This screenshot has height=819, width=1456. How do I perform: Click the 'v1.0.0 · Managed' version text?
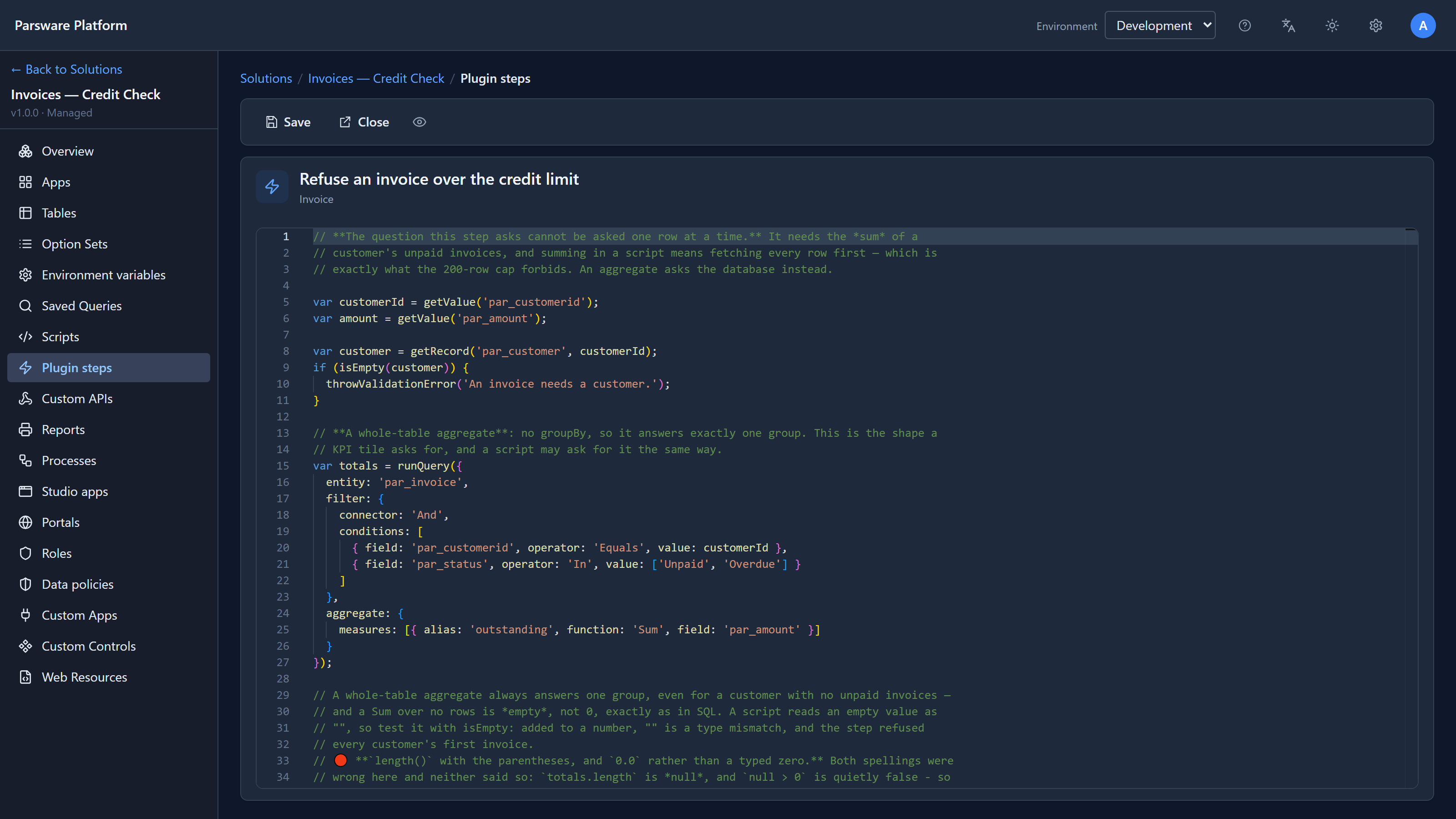point(51,112)
